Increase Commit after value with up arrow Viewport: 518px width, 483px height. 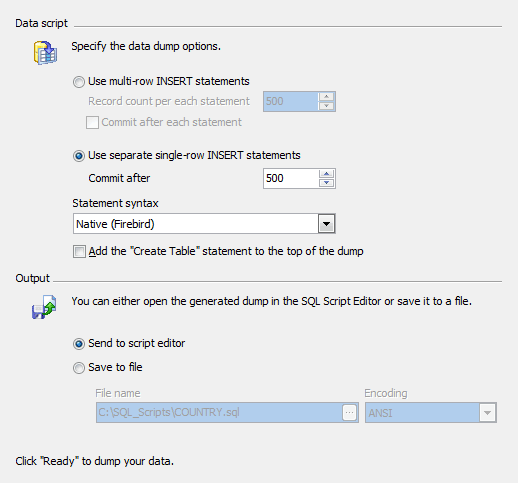(326, 174)
